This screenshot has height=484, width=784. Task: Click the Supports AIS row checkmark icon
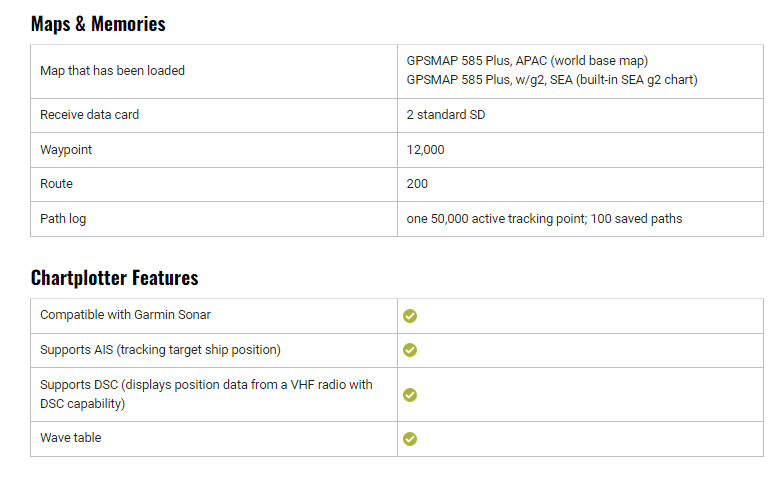click(x=410, y=350)
